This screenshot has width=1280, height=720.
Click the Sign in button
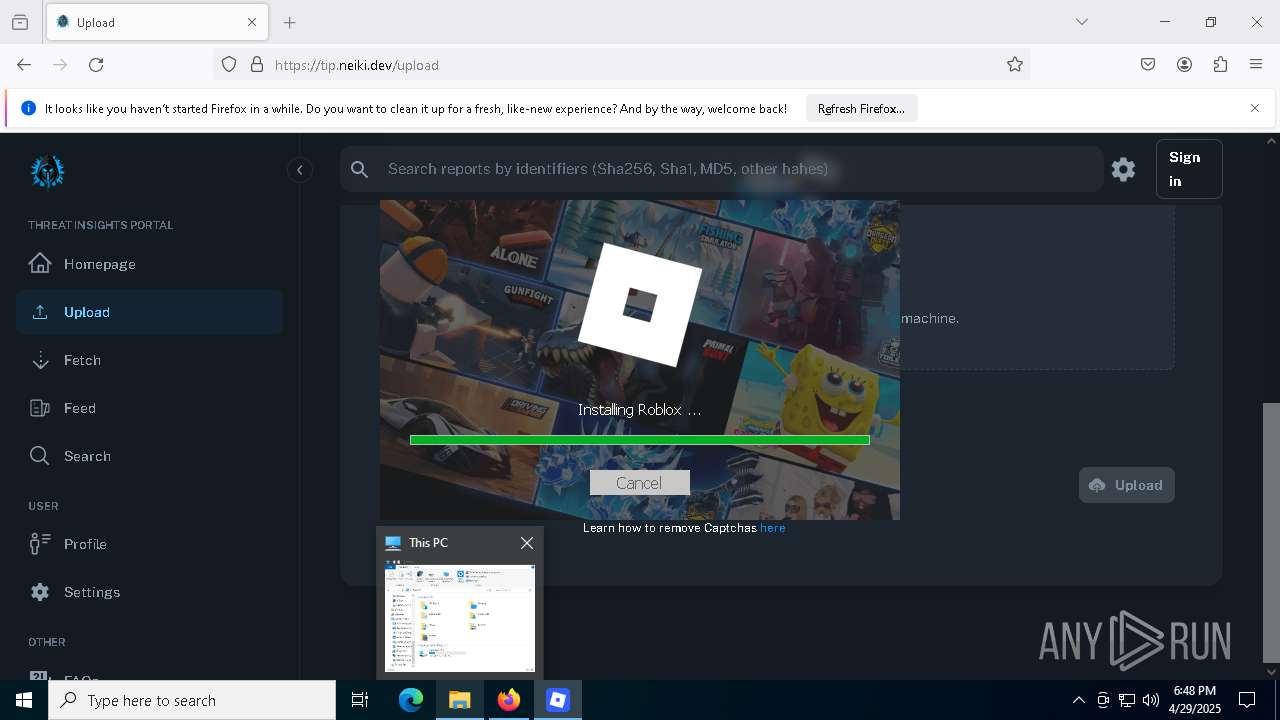(x=1189, y=169)
